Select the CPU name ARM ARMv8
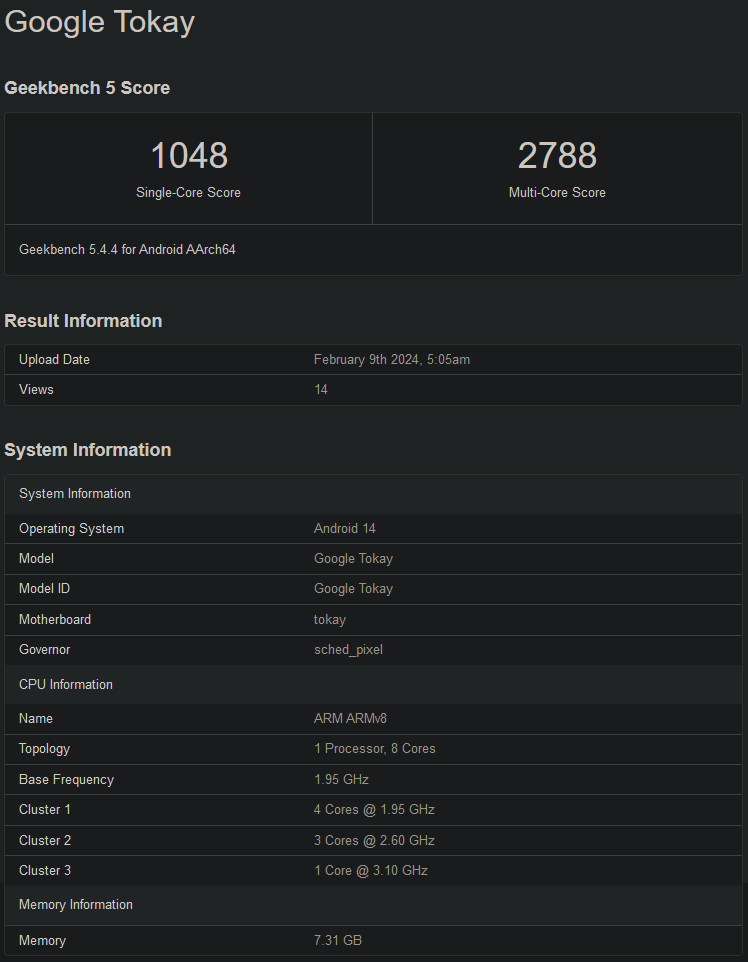Screen dimensions: 748x962 [x=350, y=719]
